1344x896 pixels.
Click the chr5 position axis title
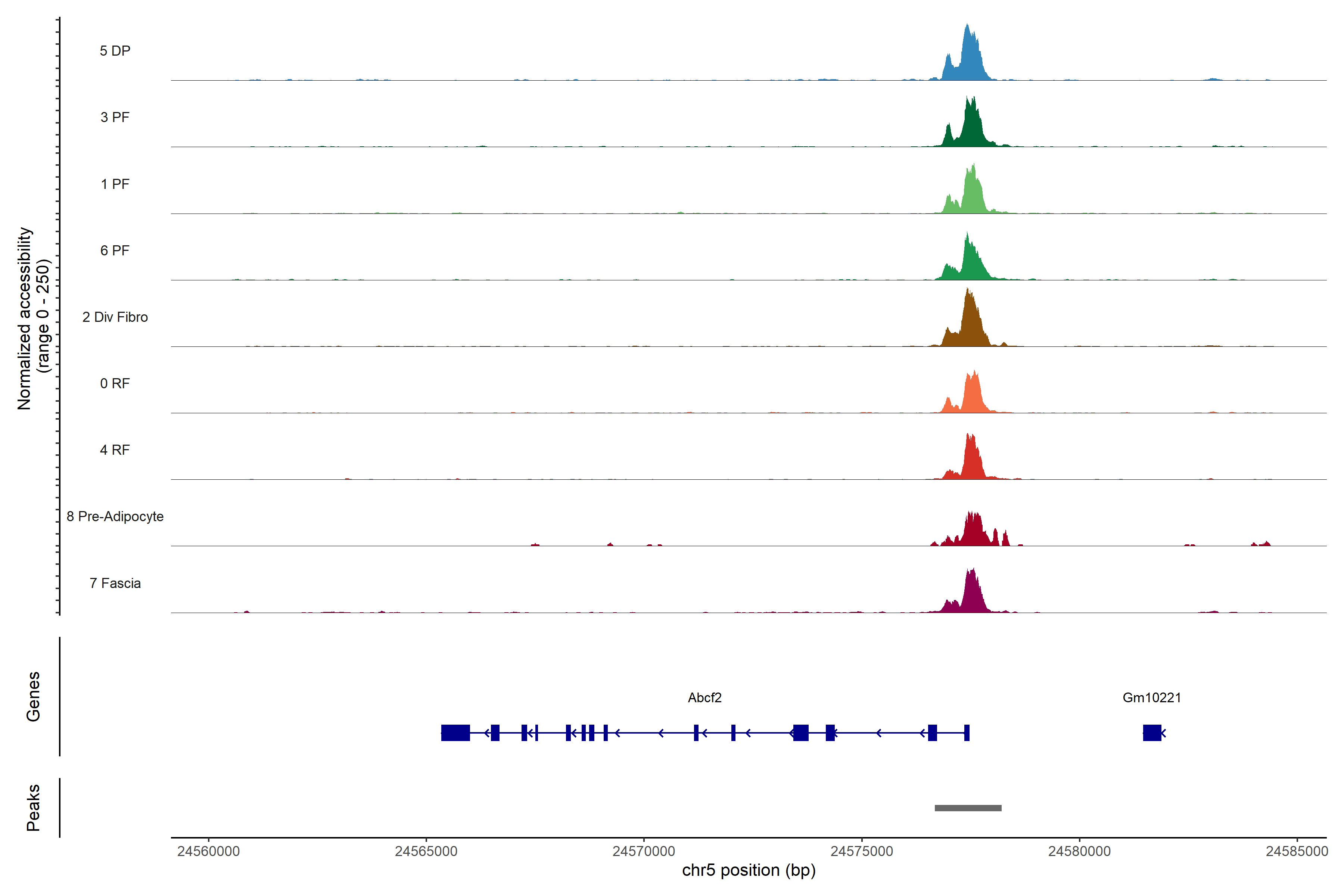coord(749,870)
